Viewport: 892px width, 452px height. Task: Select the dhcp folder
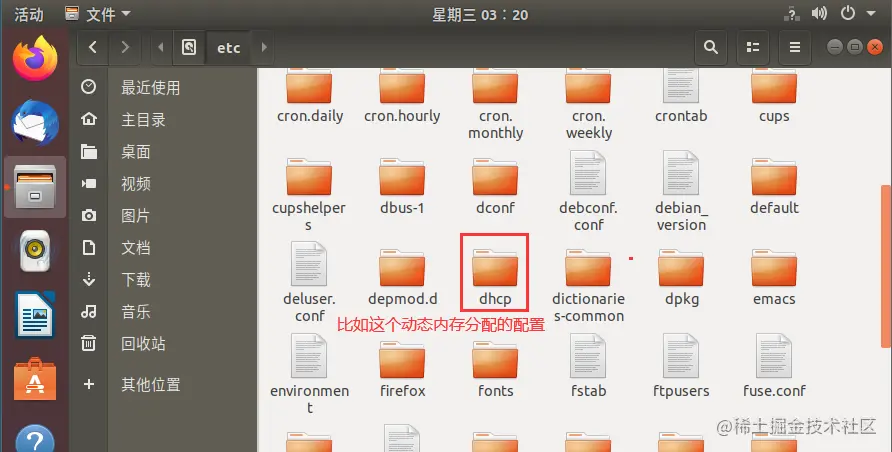coord(495,279)
